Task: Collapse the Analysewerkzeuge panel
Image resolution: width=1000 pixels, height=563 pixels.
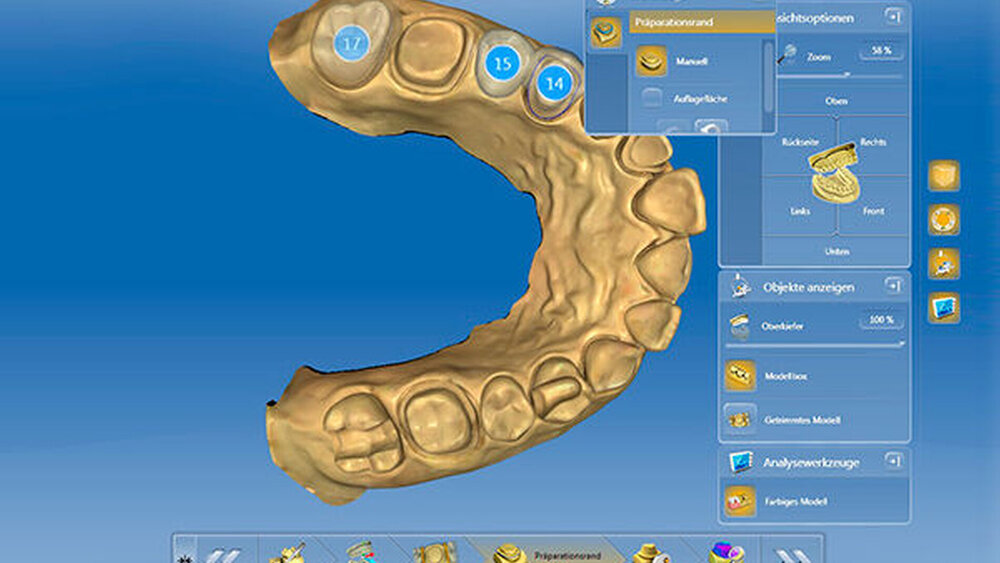Action: pyautogui.click(x=893, y=461)
